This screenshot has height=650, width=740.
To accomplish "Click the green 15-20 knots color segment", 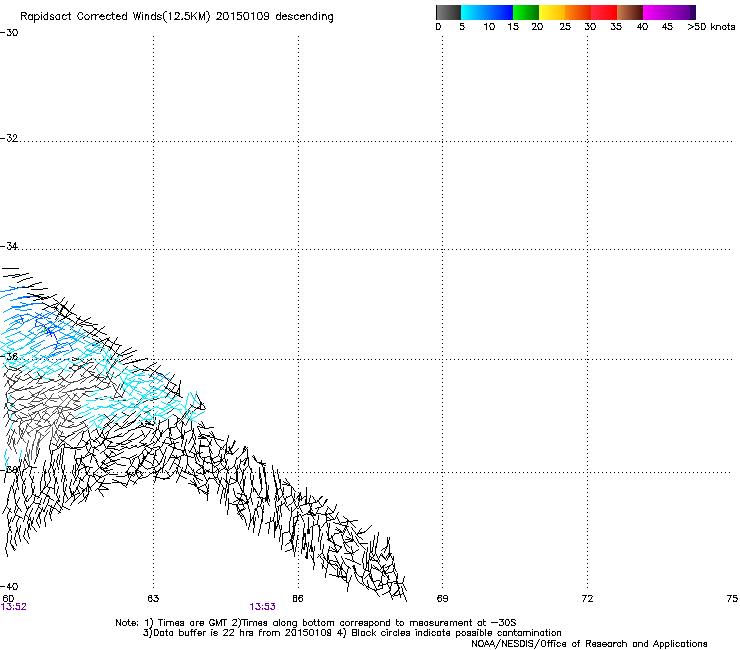I will pos(526,12).
